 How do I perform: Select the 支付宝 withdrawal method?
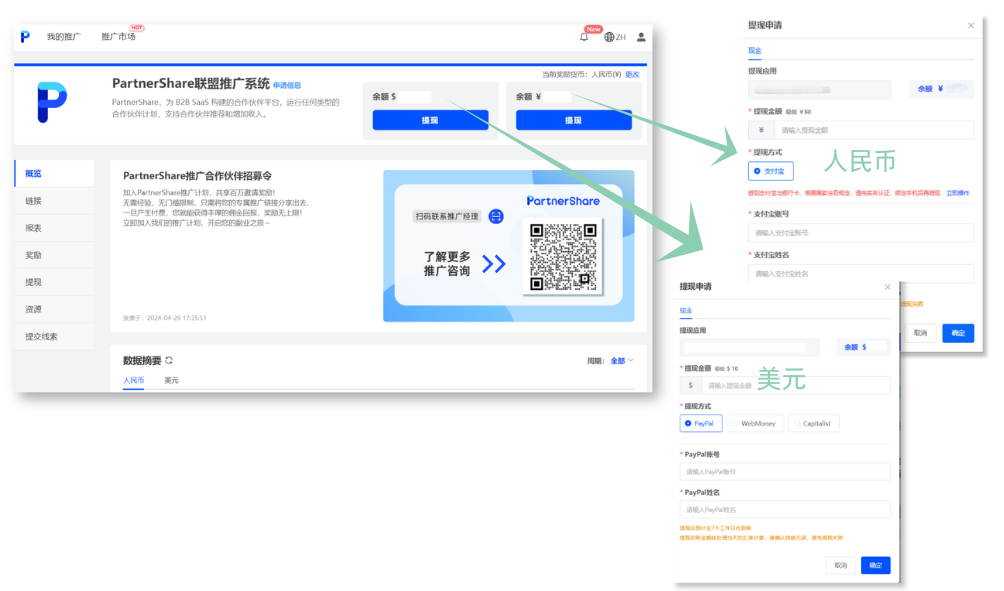770,171
